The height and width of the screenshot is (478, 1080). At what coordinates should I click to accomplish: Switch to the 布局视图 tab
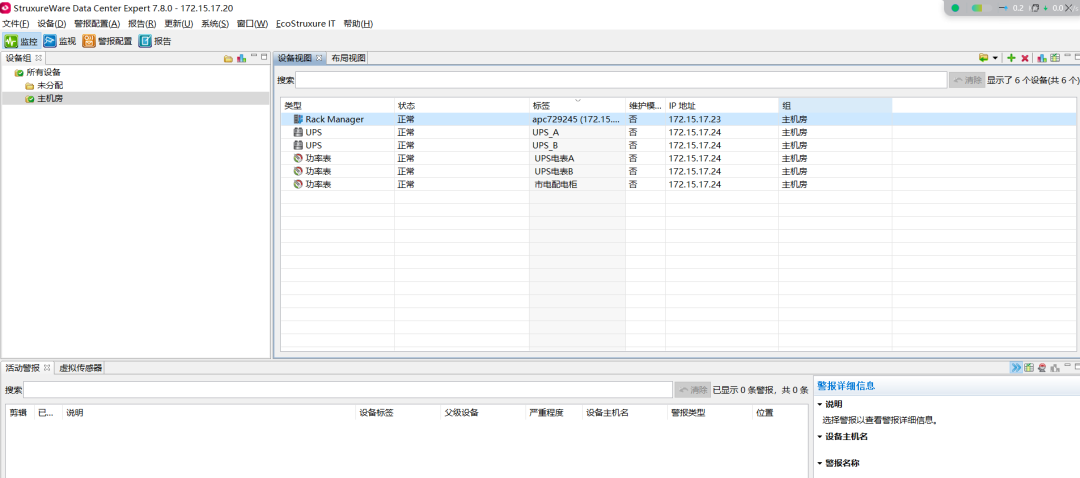348,59
